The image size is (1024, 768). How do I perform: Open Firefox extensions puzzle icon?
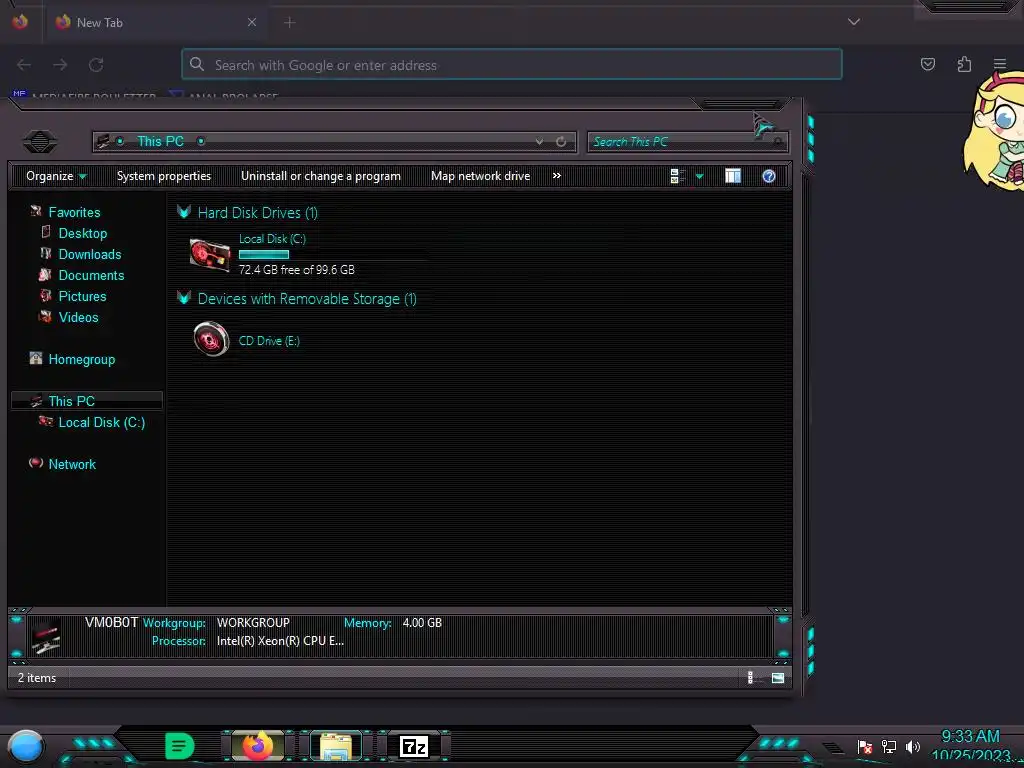[x=964, y=64]
